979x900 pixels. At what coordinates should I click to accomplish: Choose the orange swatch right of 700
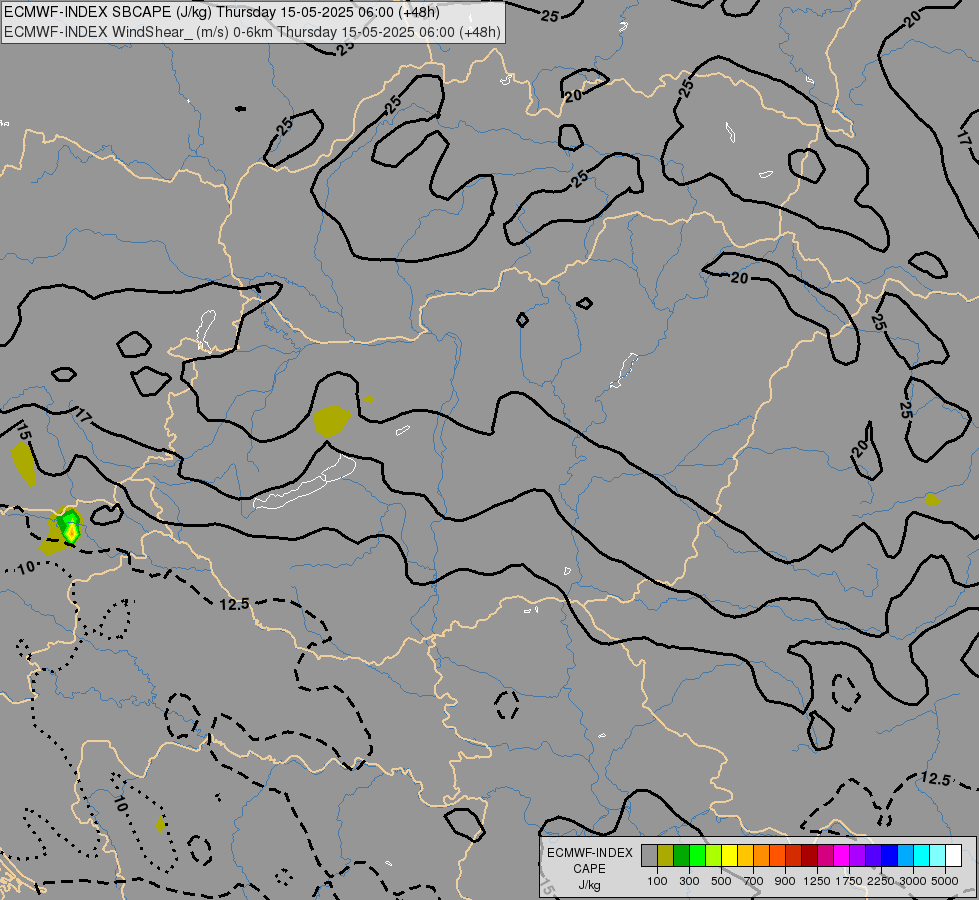pos(762,855)
